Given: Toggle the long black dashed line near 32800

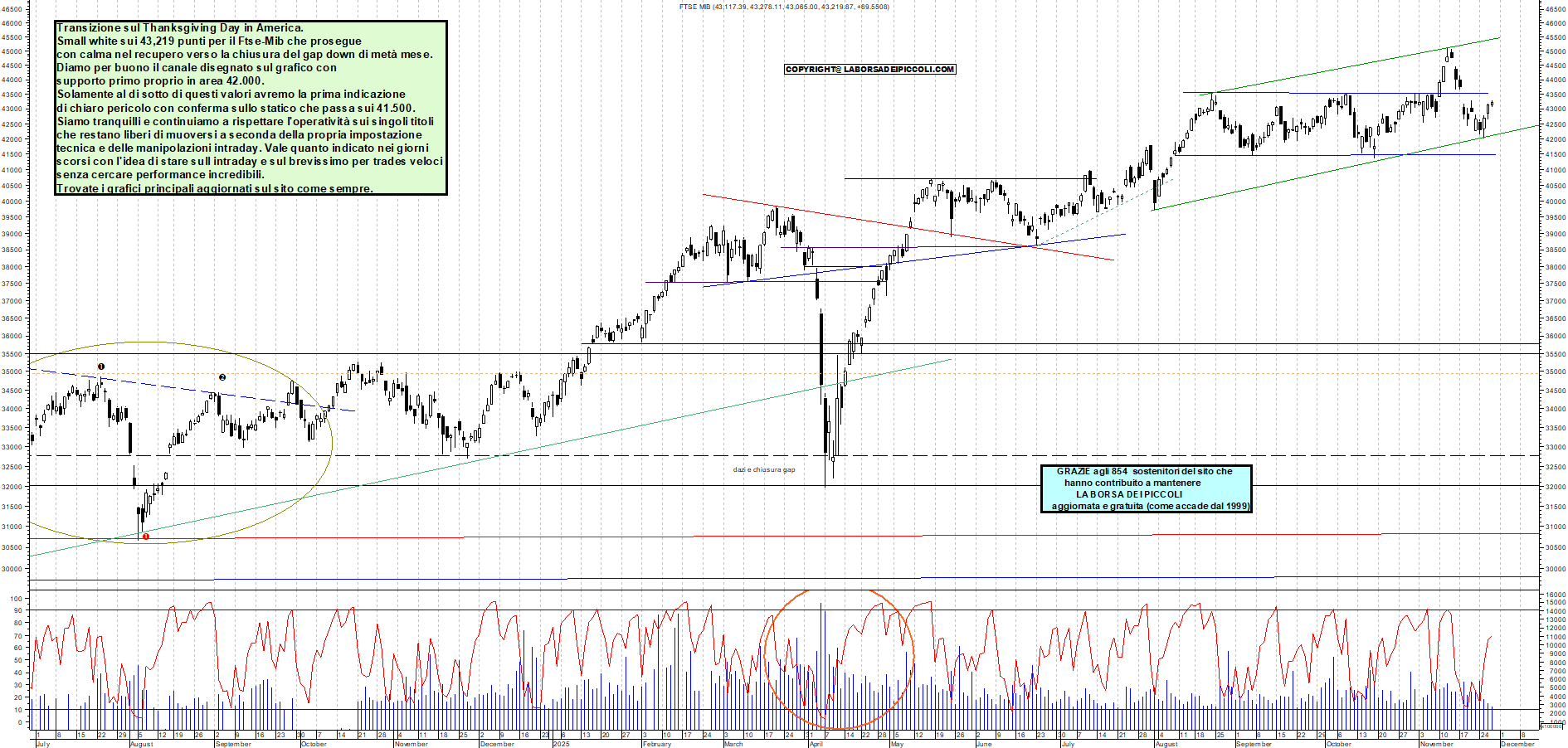Looking at the screenshot, I should (x=415, y=455).
